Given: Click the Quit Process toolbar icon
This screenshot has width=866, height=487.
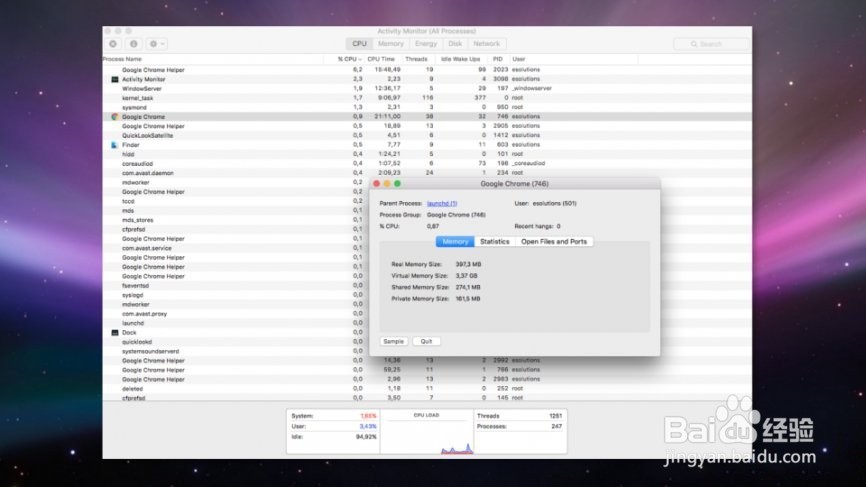Looking at the screenshot, I should click(x=113, y=44).
